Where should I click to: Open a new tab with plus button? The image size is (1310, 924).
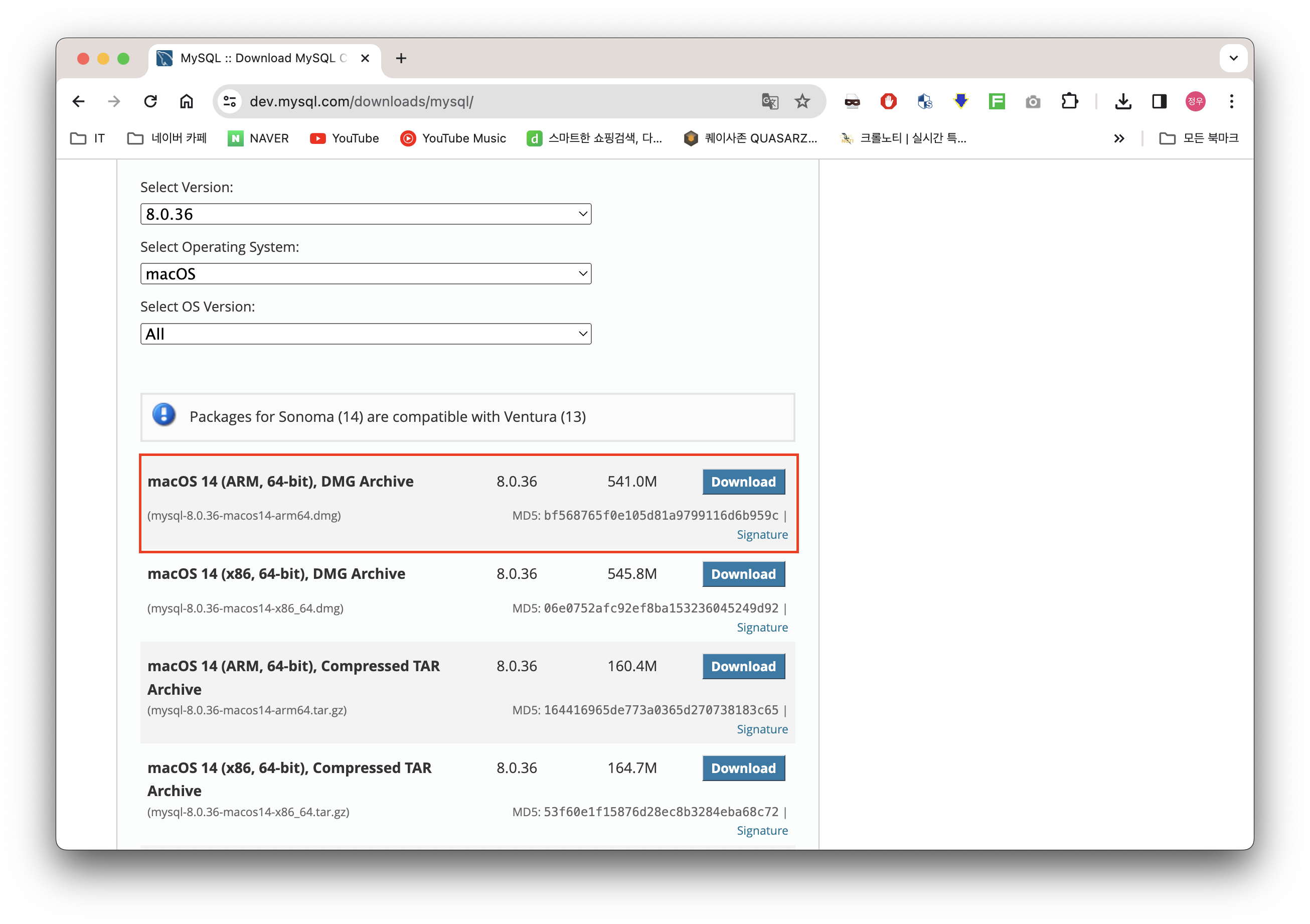(401, 58)
